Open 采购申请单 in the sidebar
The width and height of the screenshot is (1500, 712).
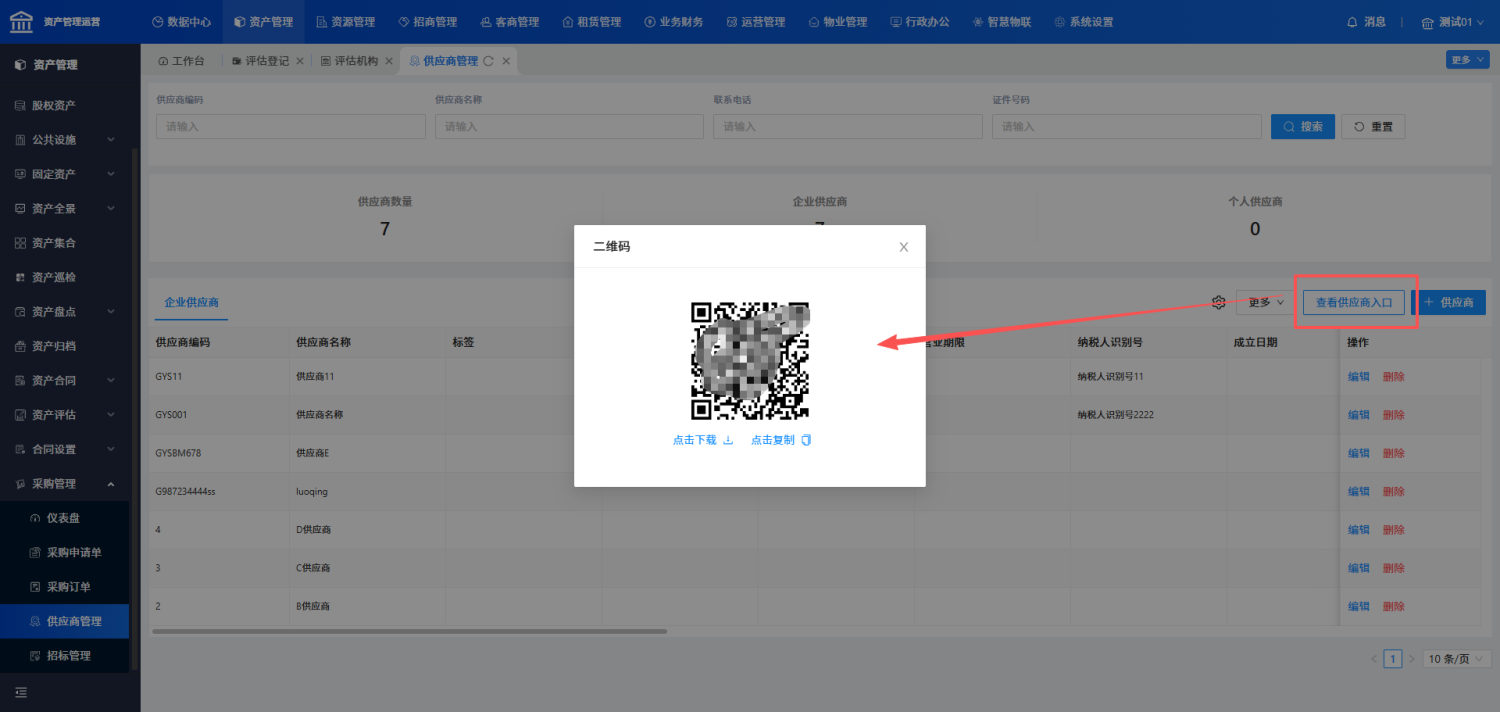[x=65, y=552]
